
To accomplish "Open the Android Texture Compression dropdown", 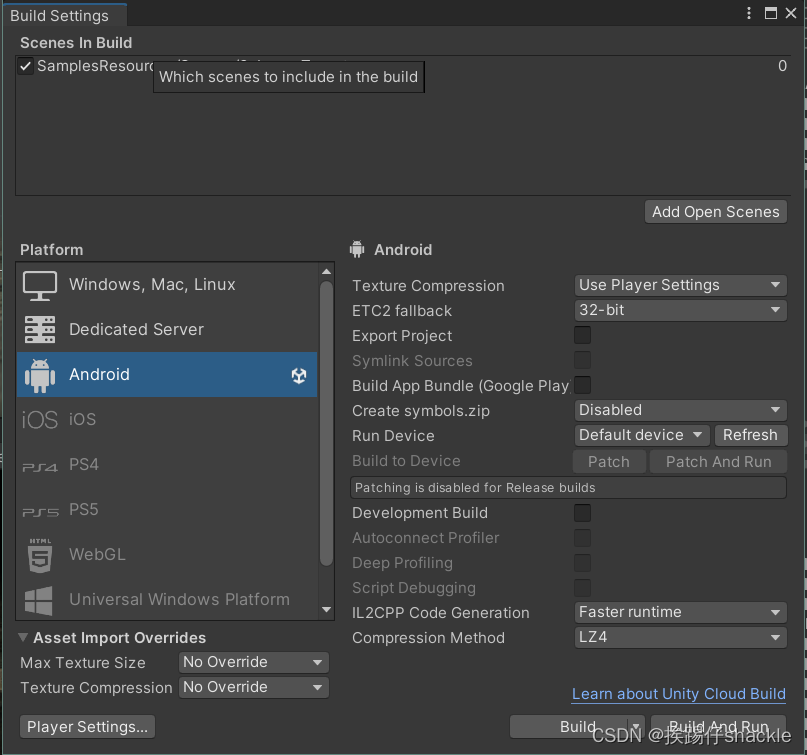I will click(680, 285).
